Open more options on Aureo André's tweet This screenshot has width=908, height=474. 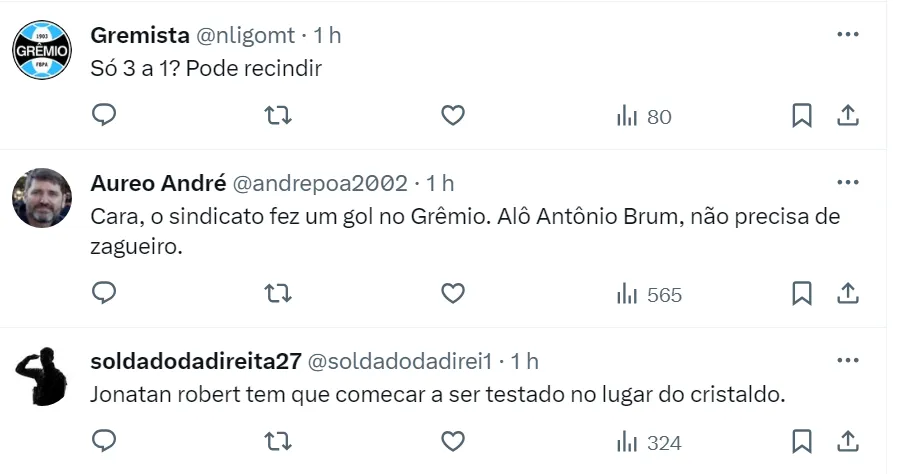[848, 183]
